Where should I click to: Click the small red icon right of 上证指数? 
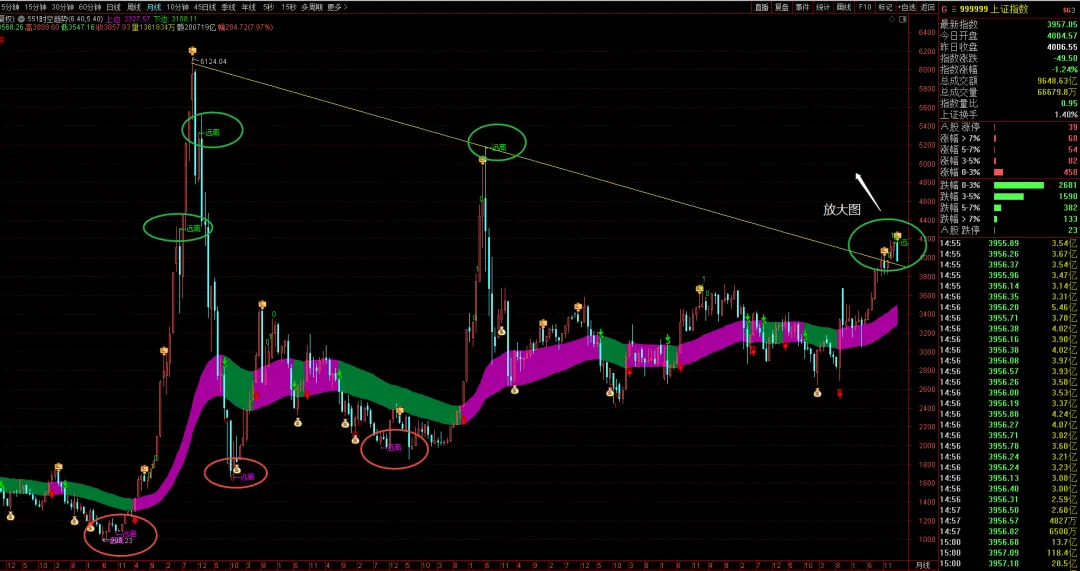pos(1069,10)
